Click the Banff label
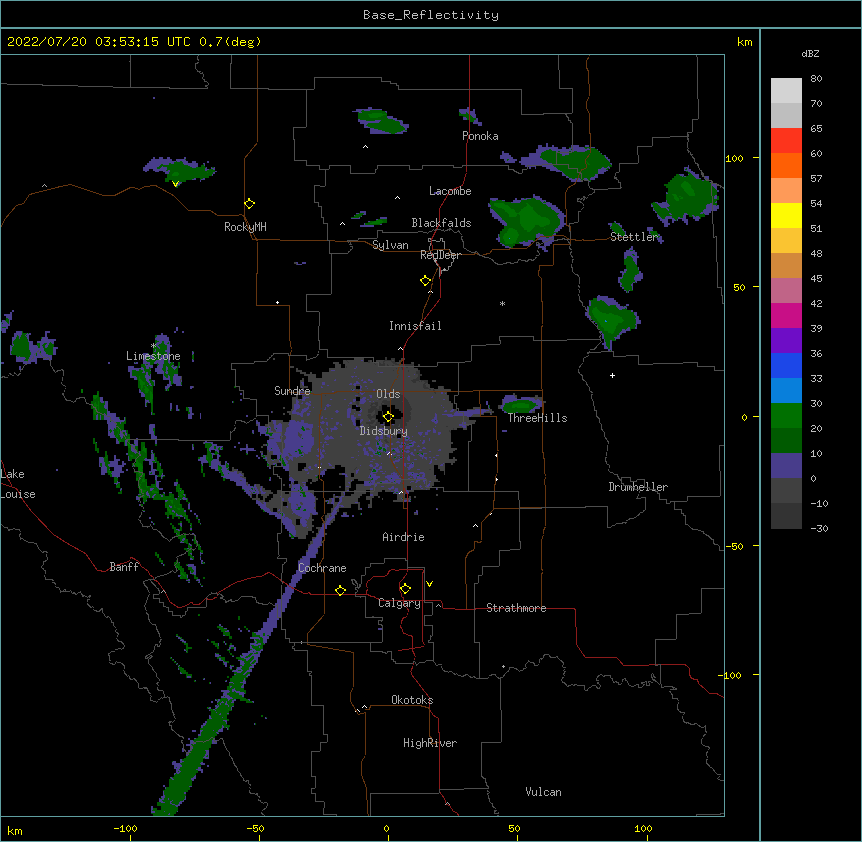This screenshot has width=862, height=842. click(124, 567)
